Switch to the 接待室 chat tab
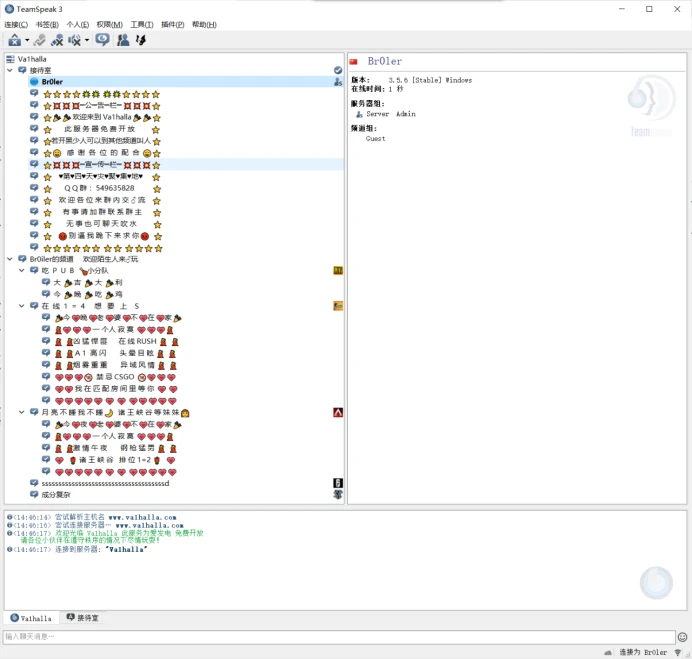The width and height of the screenshot is (692, 659). (83, 618)
